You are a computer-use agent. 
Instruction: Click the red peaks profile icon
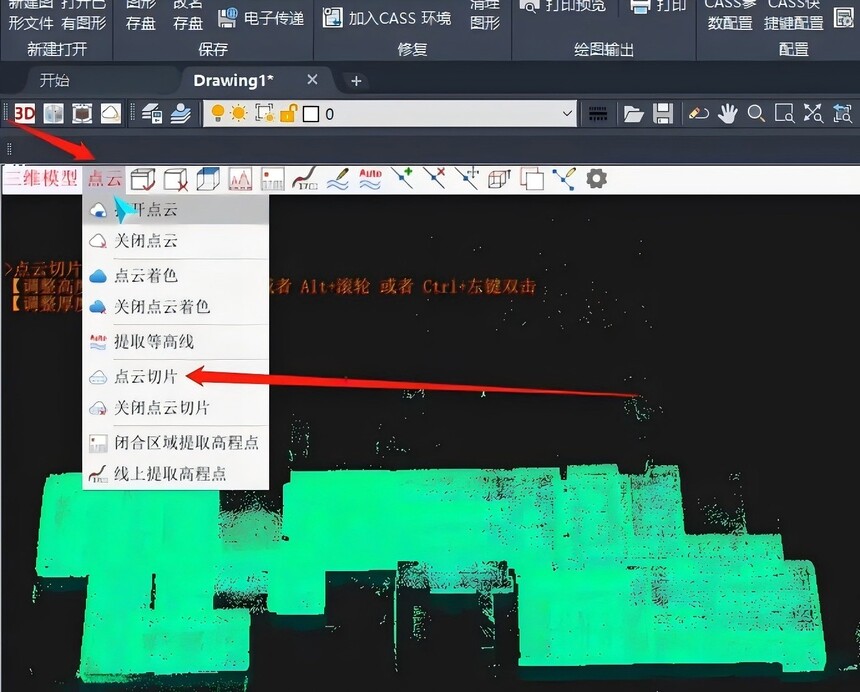(x=240, y=179)
